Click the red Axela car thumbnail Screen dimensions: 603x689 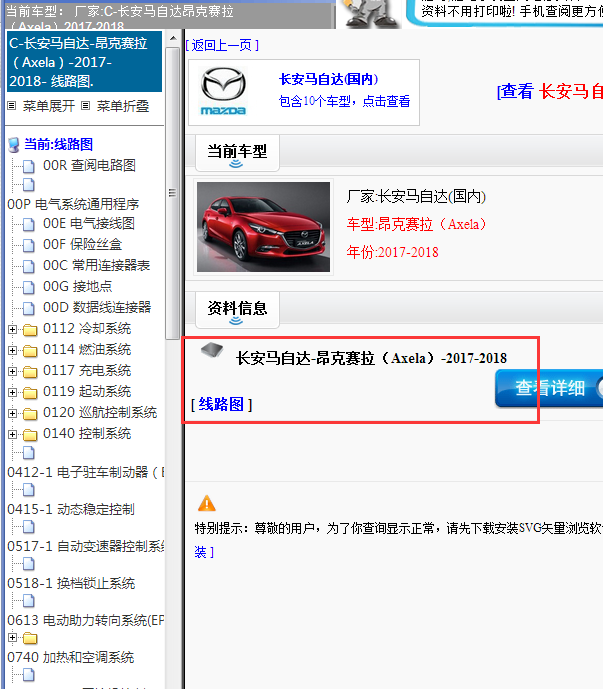(263, 227)
